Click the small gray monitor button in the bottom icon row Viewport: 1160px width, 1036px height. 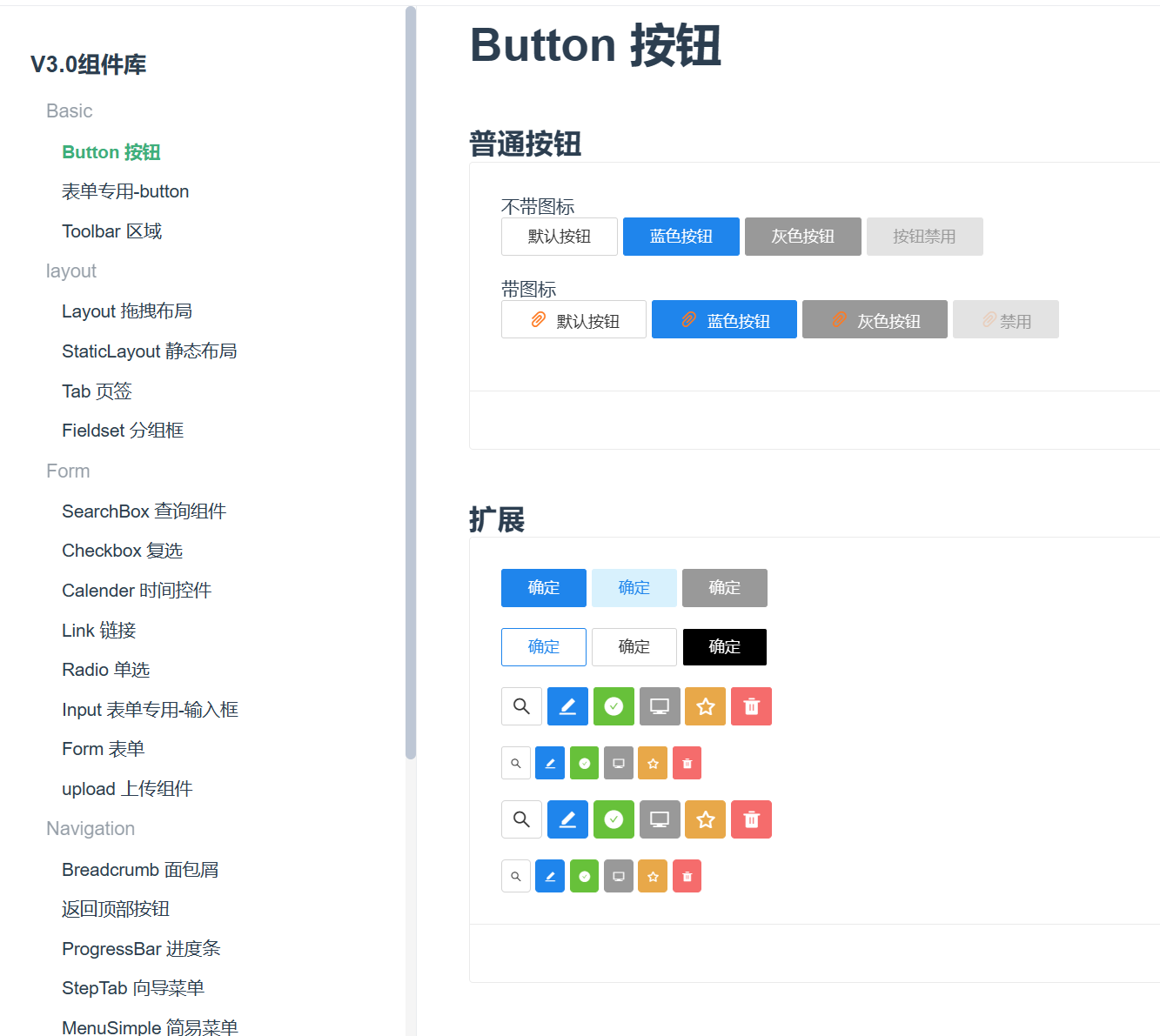619,877
